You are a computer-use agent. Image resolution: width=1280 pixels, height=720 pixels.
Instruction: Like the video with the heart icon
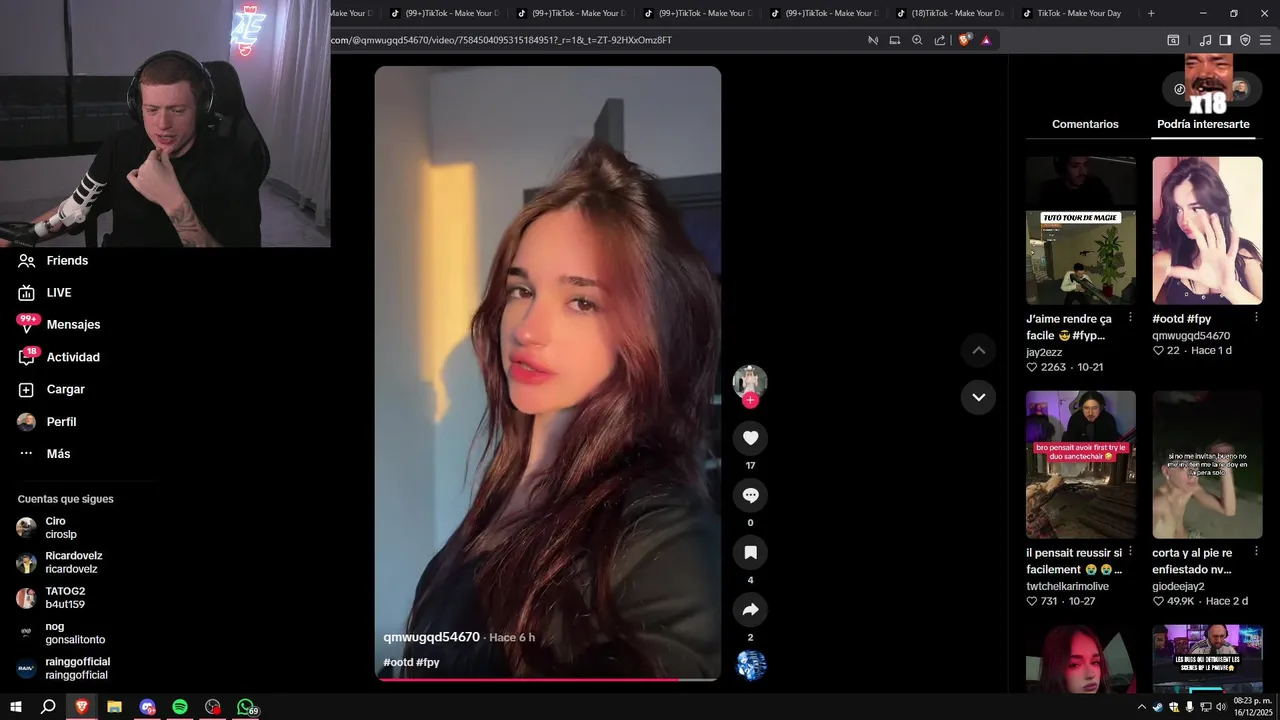[750, 438]
